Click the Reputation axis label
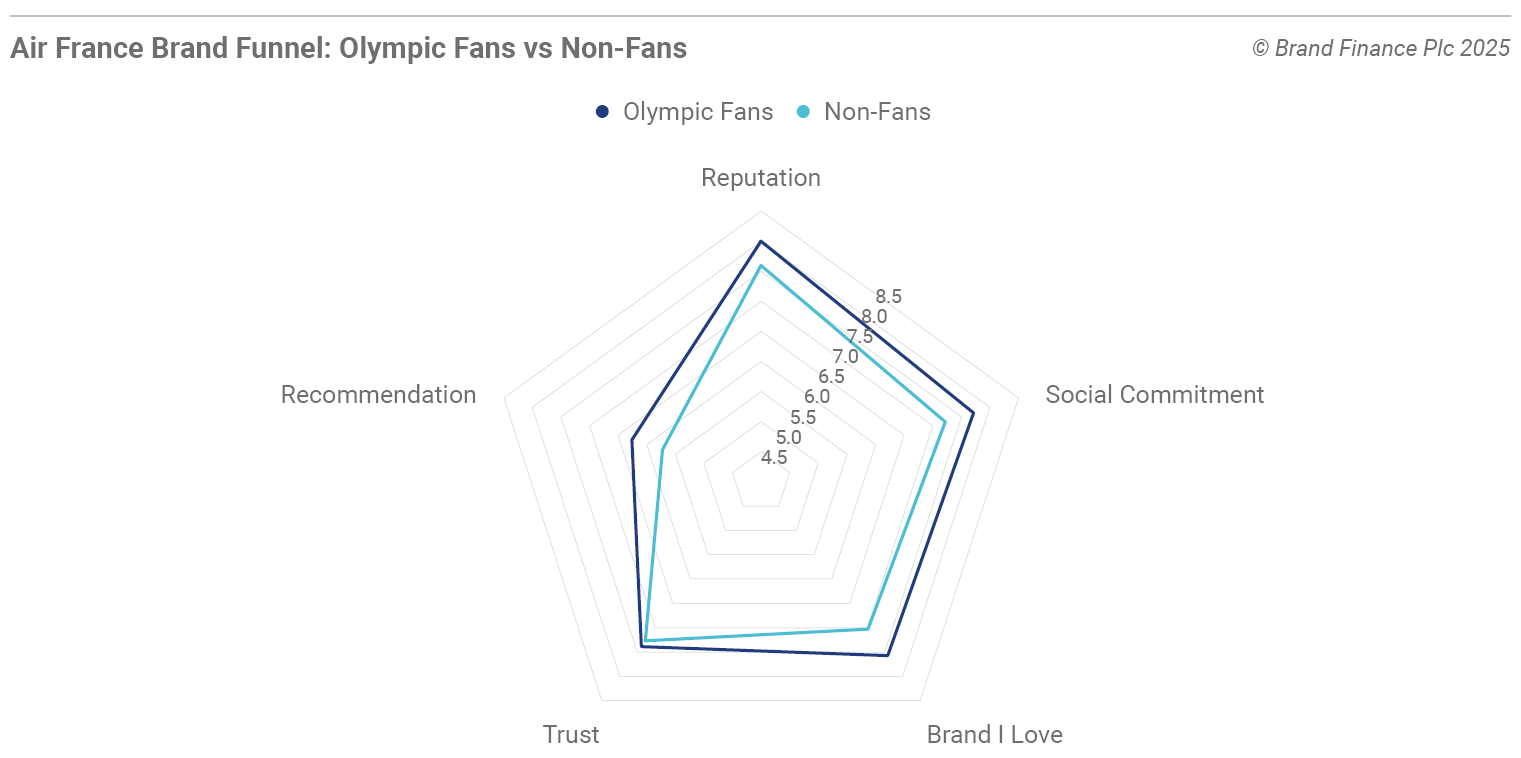This screenshot has height=758, width=1521. click(x=760, y=178)
